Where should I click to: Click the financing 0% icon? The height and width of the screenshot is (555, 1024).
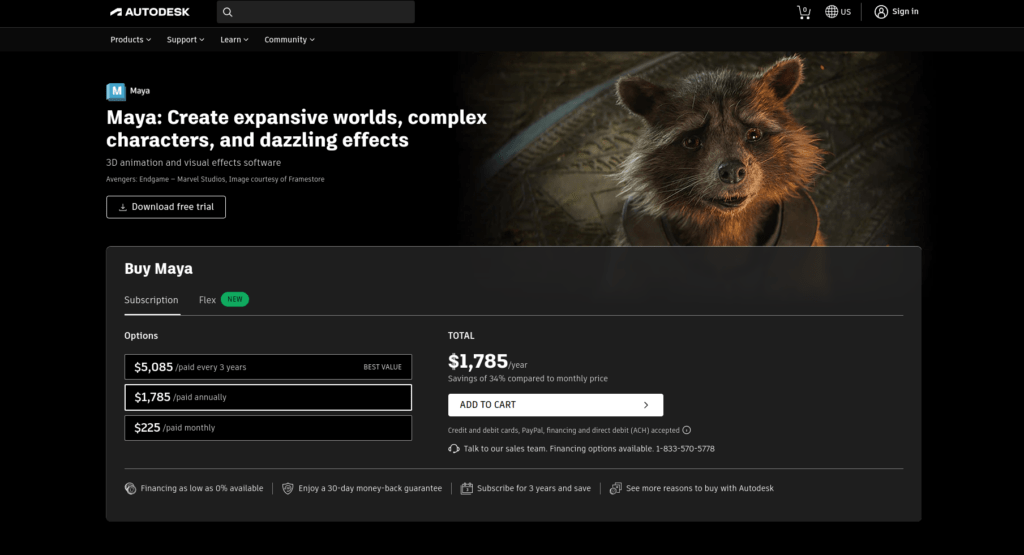(131, 488)
